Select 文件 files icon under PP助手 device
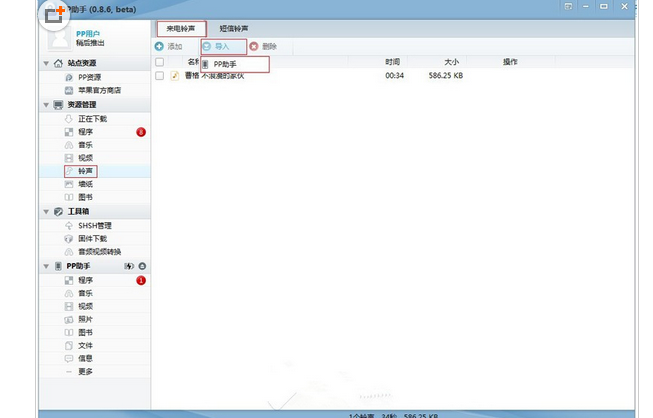The width and height of the screenshot is (653, 418). 69,346
